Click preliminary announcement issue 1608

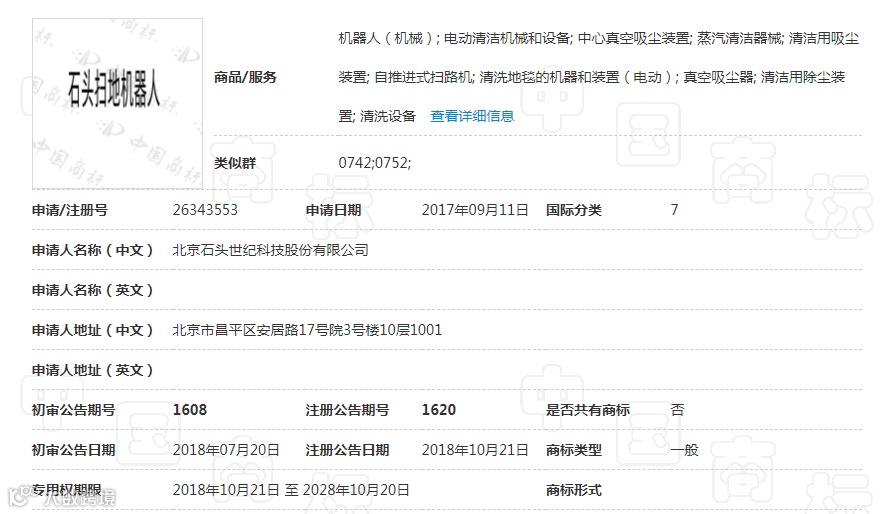pos(190,410)
